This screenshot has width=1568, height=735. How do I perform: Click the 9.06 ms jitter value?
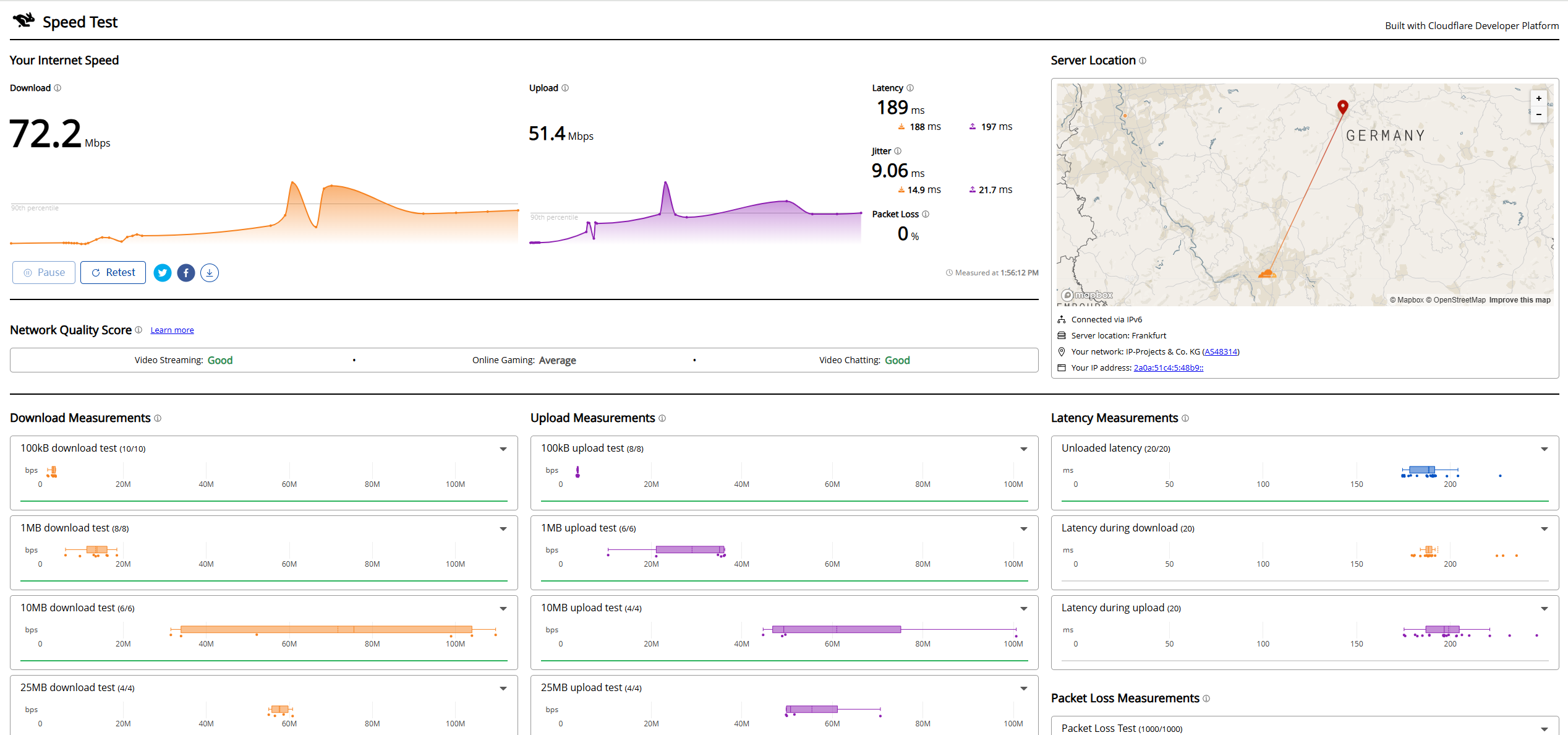coord(898,171)
